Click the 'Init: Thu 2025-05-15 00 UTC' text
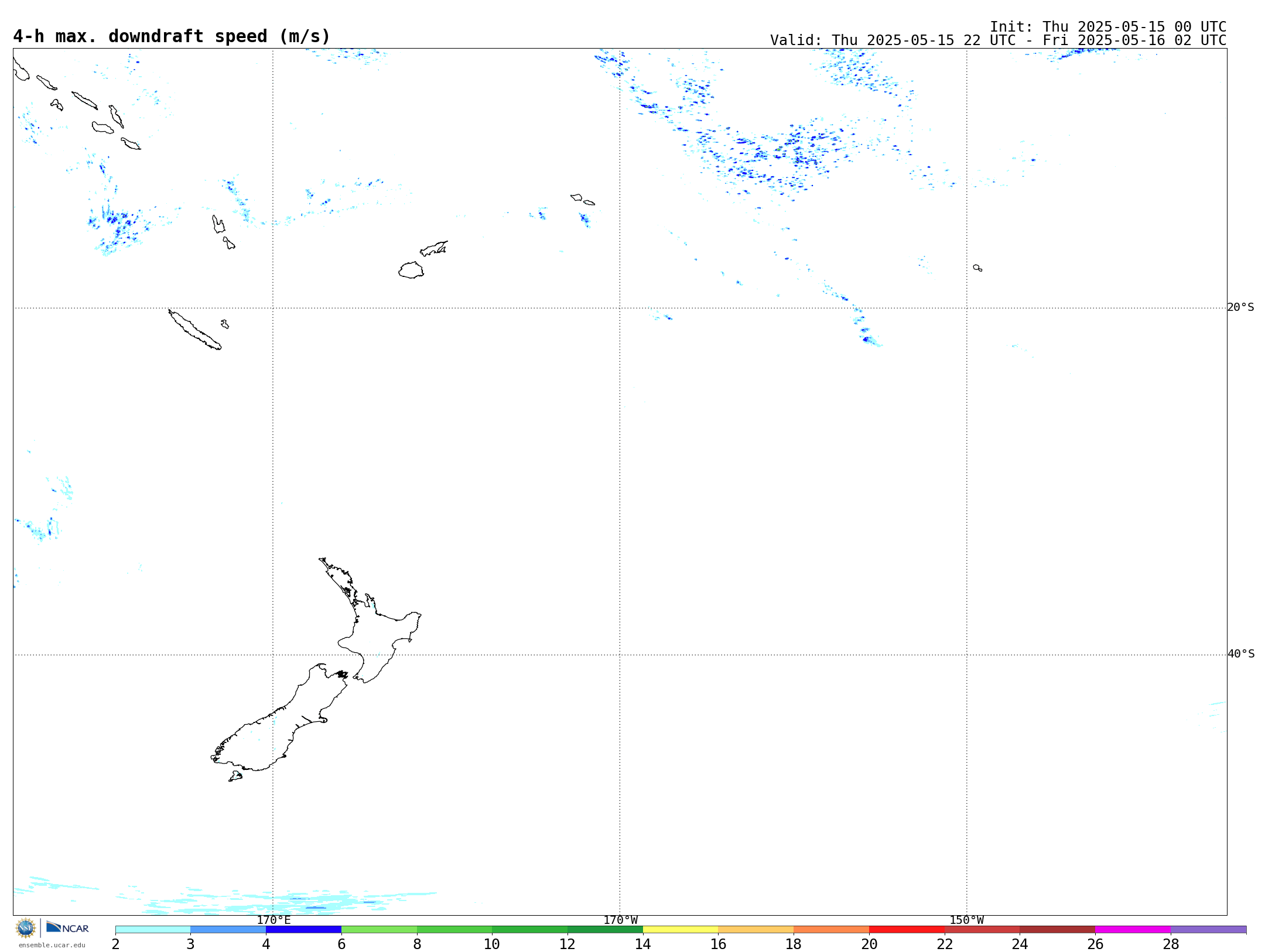 [x=1108, y=27]
